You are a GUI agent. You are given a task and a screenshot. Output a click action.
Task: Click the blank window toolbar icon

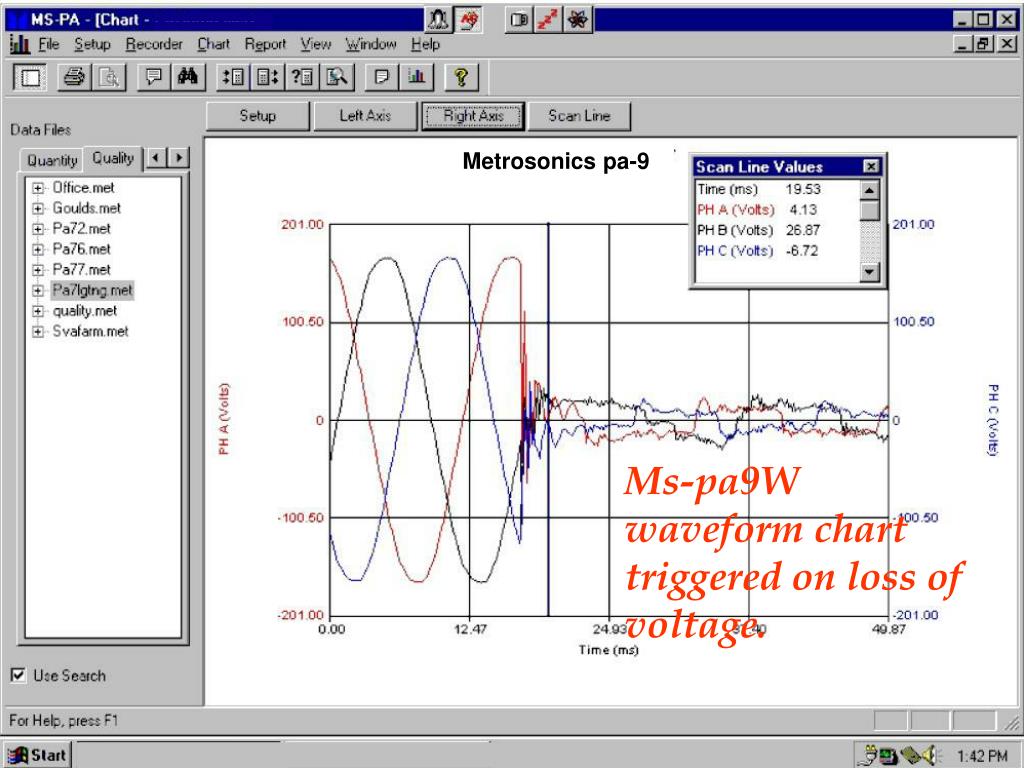coord(30,78)
